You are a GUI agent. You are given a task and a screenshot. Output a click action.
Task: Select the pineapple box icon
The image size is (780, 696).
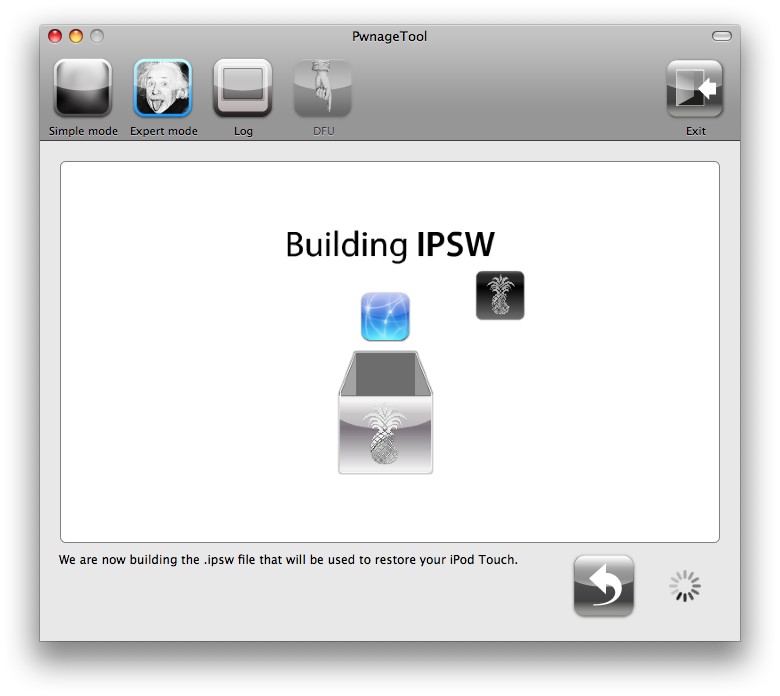(386, 412)
